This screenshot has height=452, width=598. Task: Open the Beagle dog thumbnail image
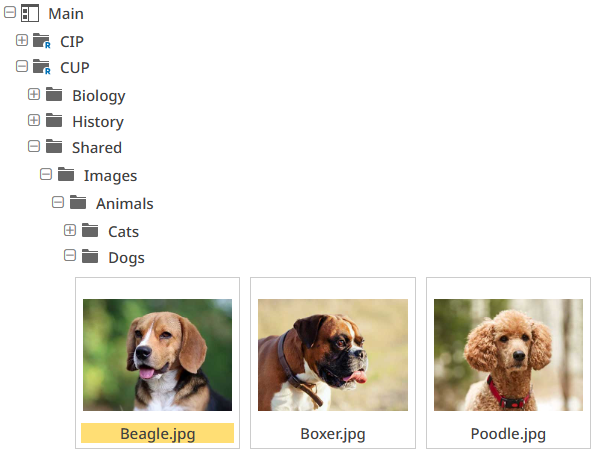158,355
